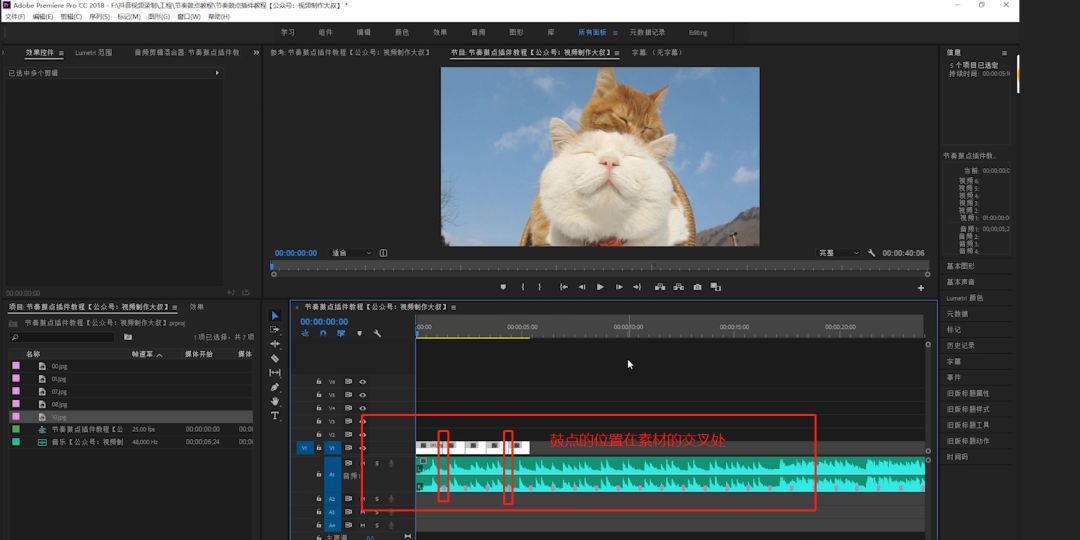Select the Razor tool
Viewport: 1080px width, 540px height.
click(275, 358)
